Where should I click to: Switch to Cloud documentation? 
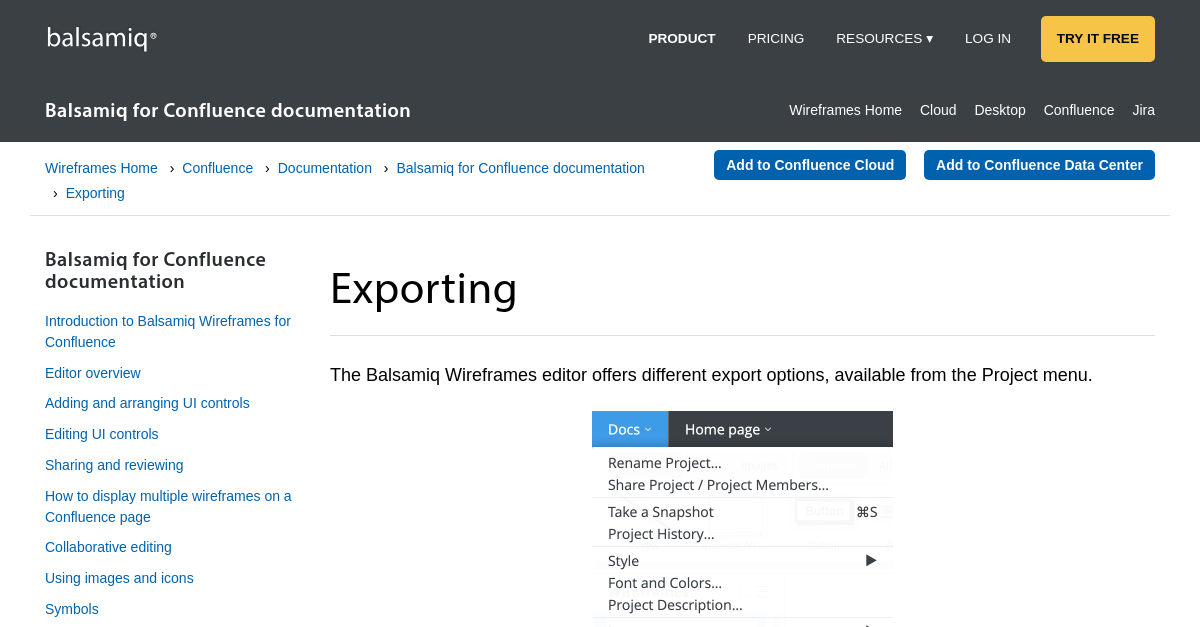coord(938,110)
